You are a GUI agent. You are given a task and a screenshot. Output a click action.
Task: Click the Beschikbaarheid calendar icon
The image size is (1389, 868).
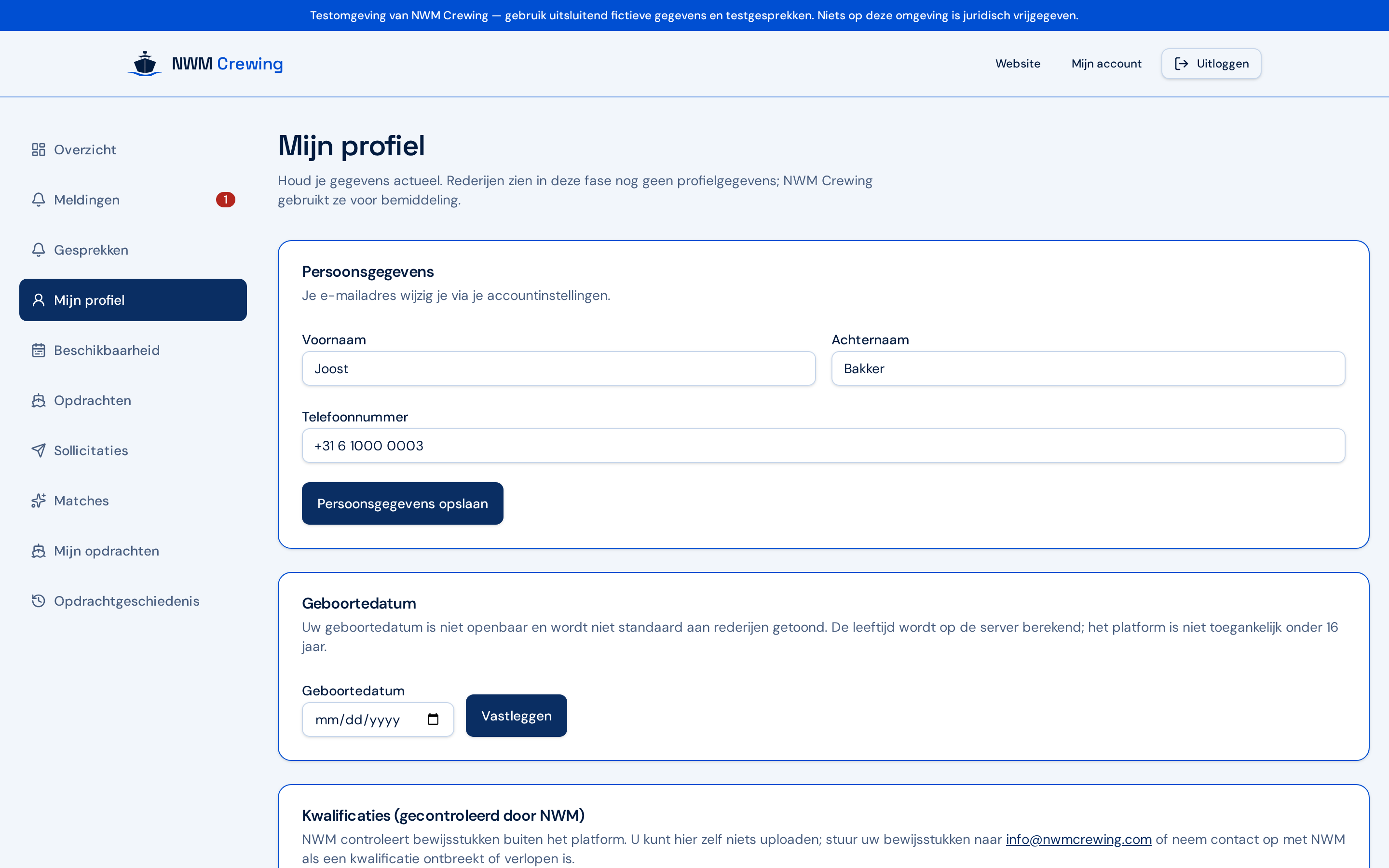(x=39, y=350)
